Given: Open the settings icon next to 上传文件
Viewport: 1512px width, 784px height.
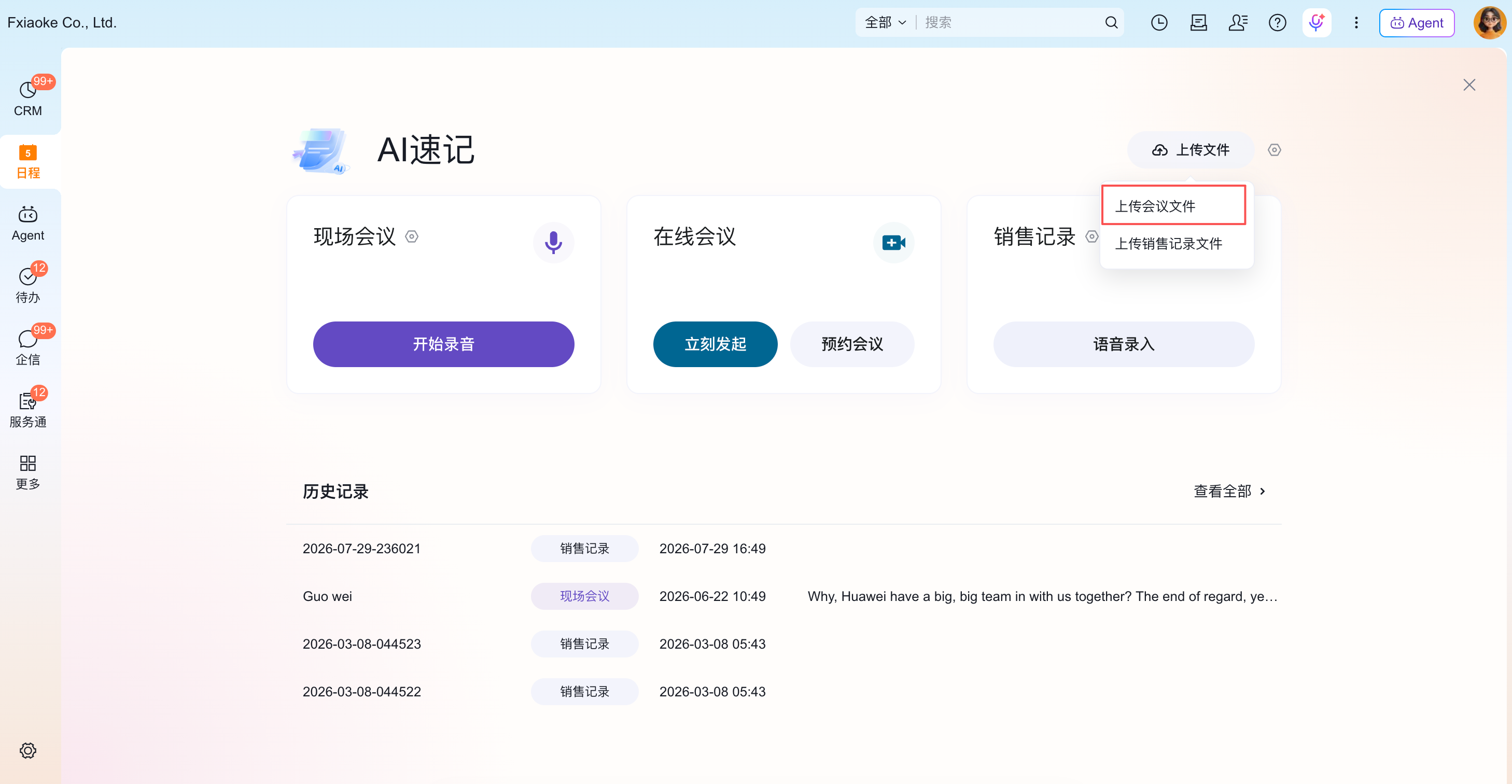Looking at the screenshot, I should [x=1275, y=150].
